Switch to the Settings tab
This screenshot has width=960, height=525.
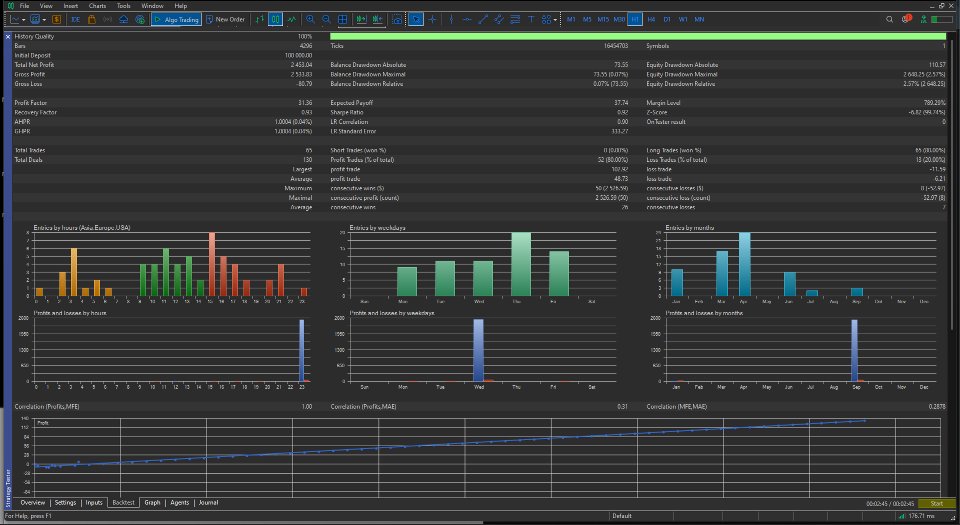coord(66,503)
